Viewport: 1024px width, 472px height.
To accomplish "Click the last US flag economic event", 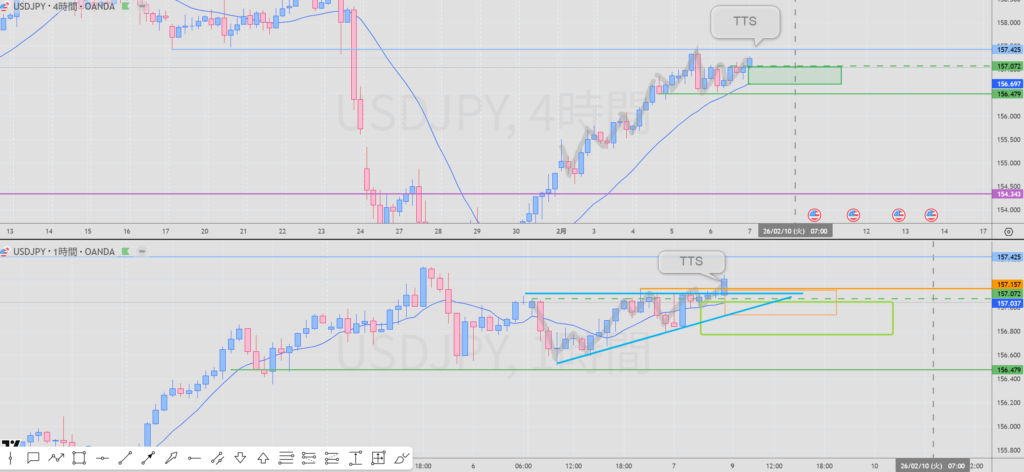I will point(930,214).
